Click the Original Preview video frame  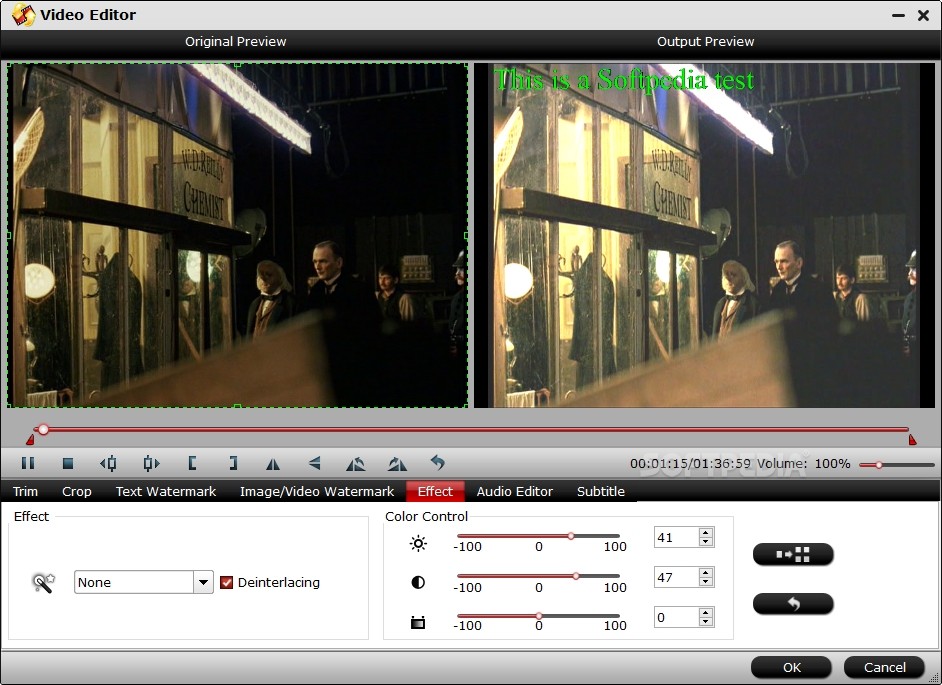point(237,236)
